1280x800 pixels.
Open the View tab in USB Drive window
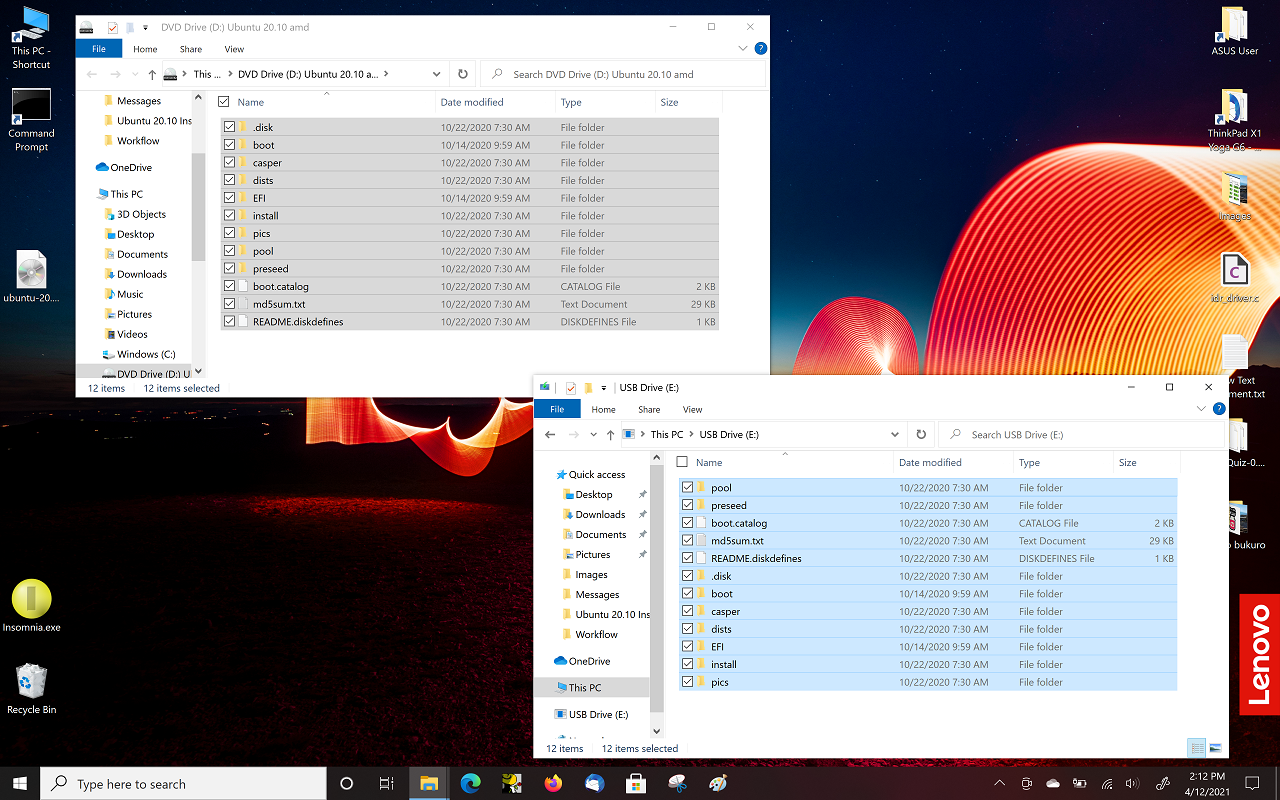[x=692, y=409]
